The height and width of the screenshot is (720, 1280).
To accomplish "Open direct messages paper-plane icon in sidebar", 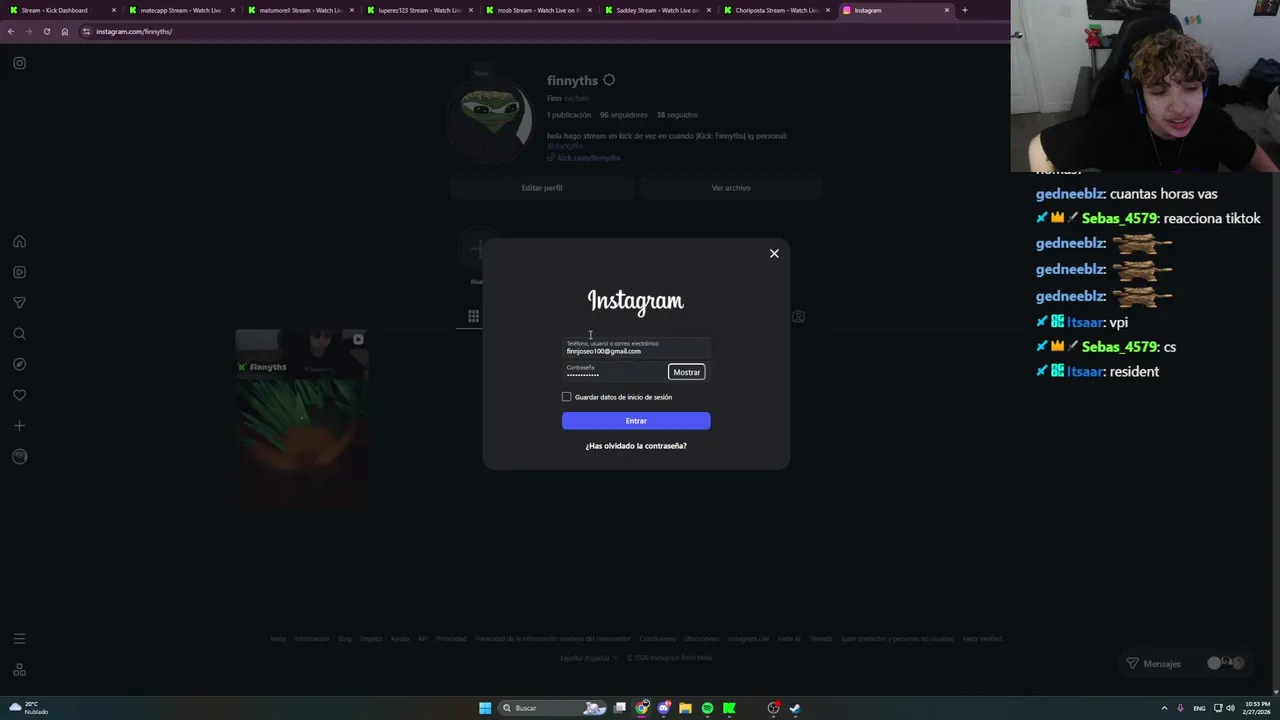I will click(x=19, y=303).
